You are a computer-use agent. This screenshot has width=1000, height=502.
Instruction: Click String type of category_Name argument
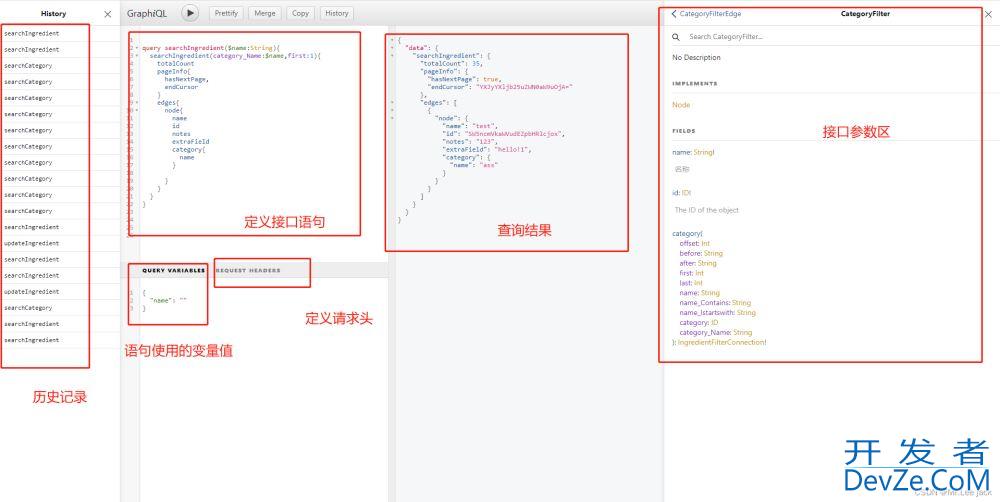742,332
